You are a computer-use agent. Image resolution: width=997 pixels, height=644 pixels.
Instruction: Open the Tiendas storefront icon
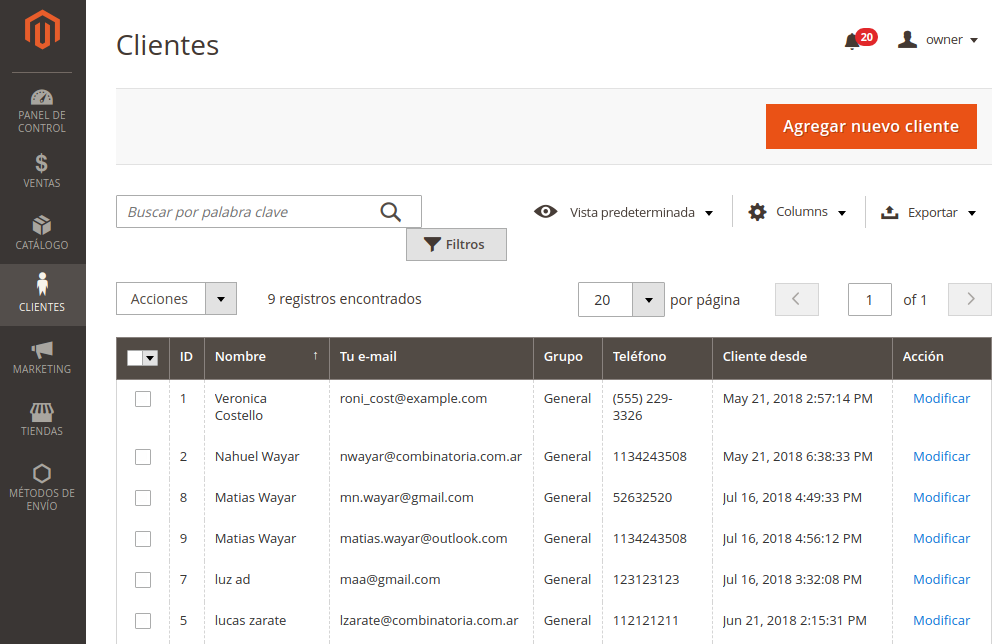pyautogui.click(x=42, y=412)
